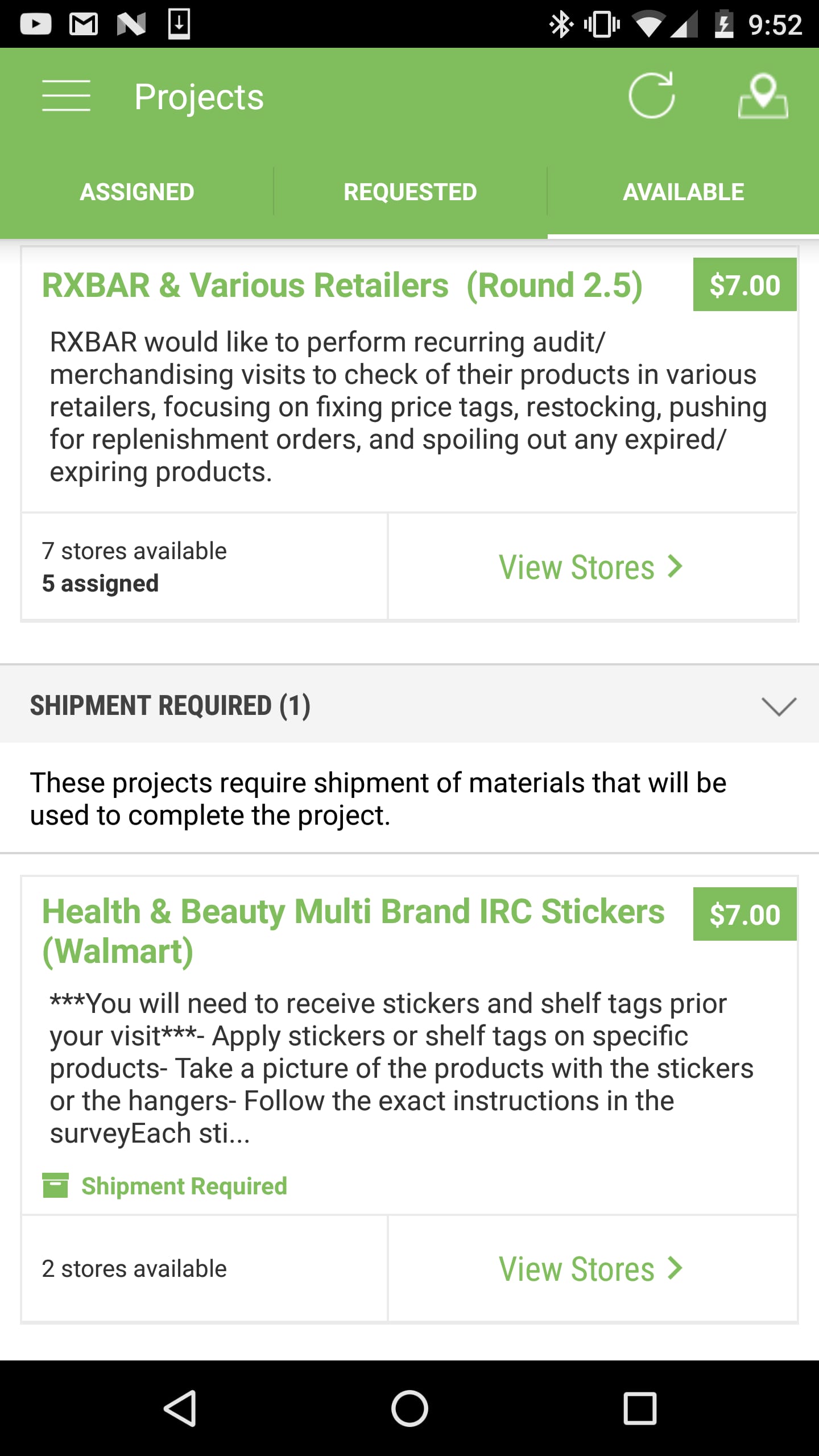Tap the 5 assigned stores count
This screenshot has height=1456, width=819.
pos(100,582)
